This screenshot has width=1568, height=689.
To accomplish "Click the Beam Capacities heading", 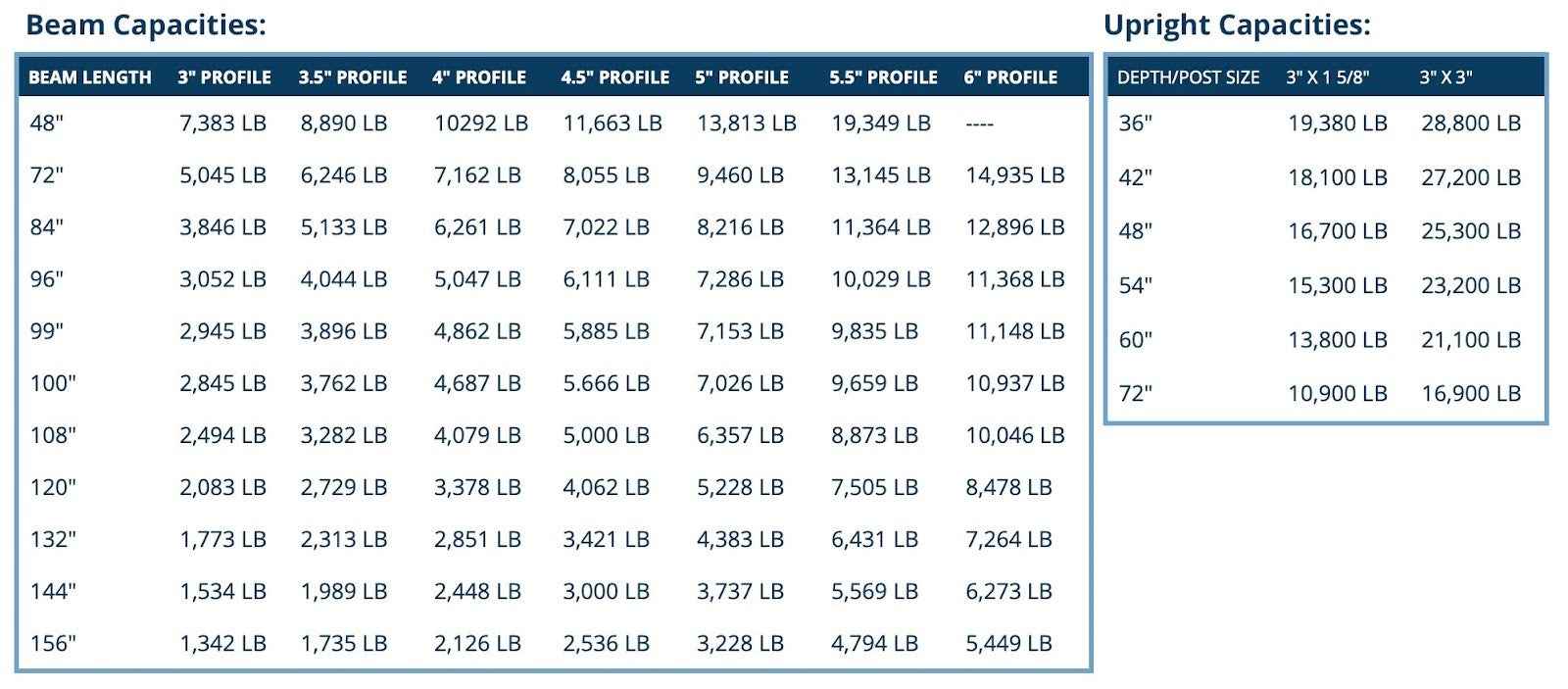I will (x=146, y=25).
